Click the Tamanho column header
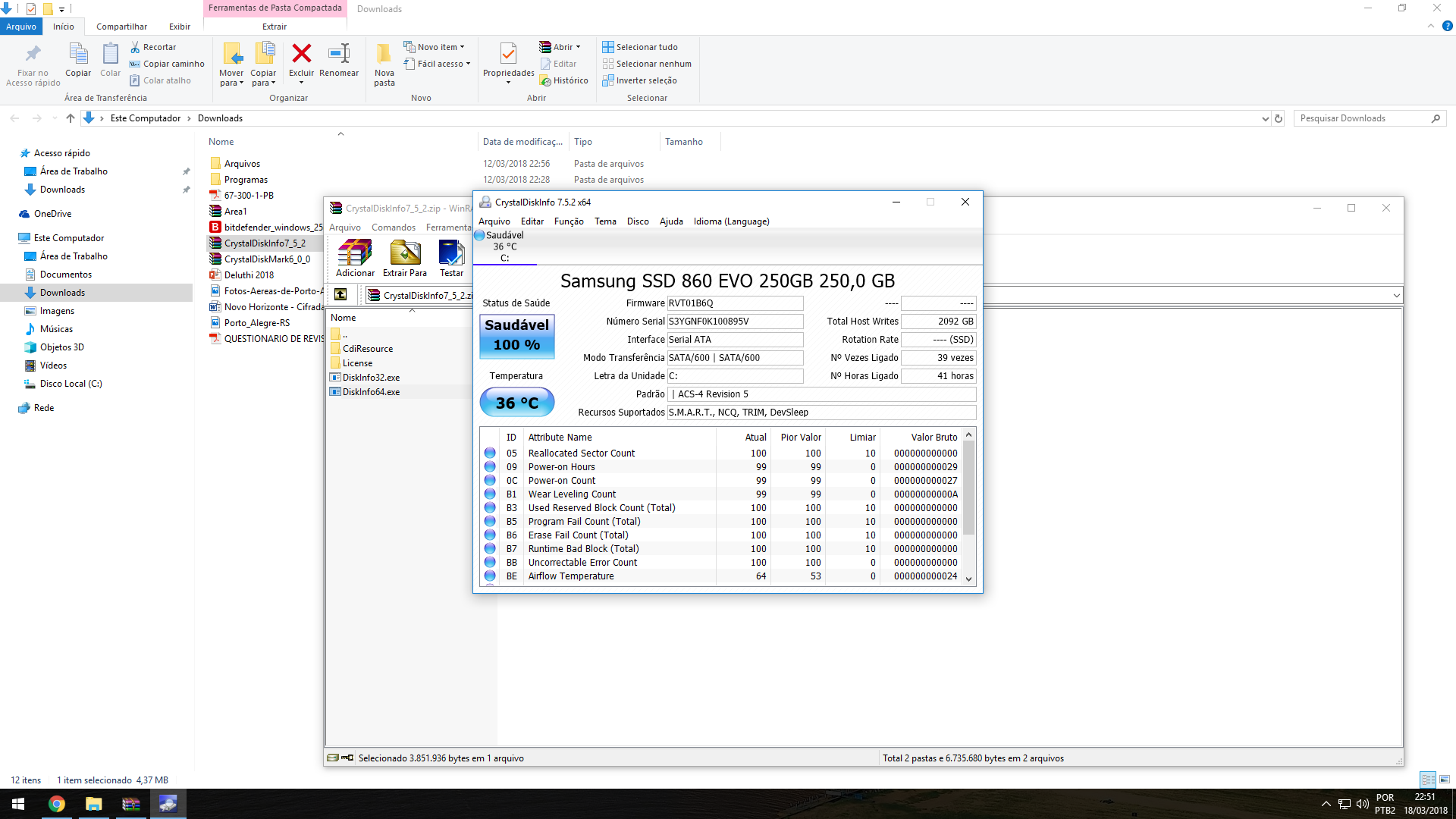 coord(683,142)
